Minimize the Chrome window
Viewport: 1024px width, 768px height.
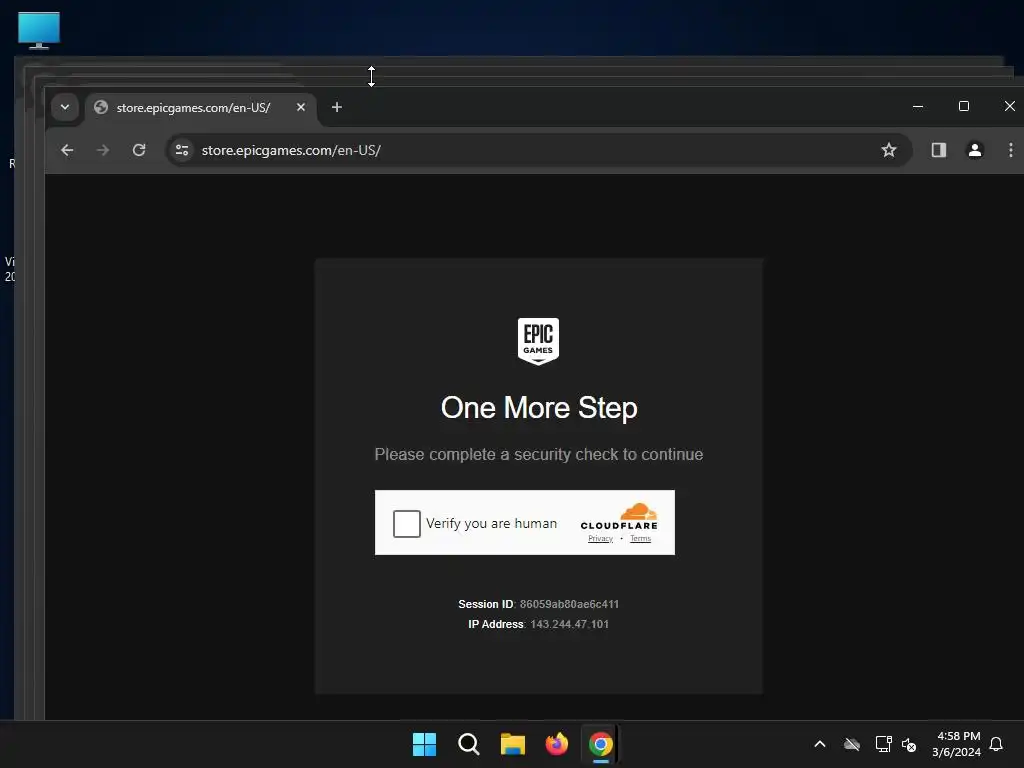click(918, 106)
